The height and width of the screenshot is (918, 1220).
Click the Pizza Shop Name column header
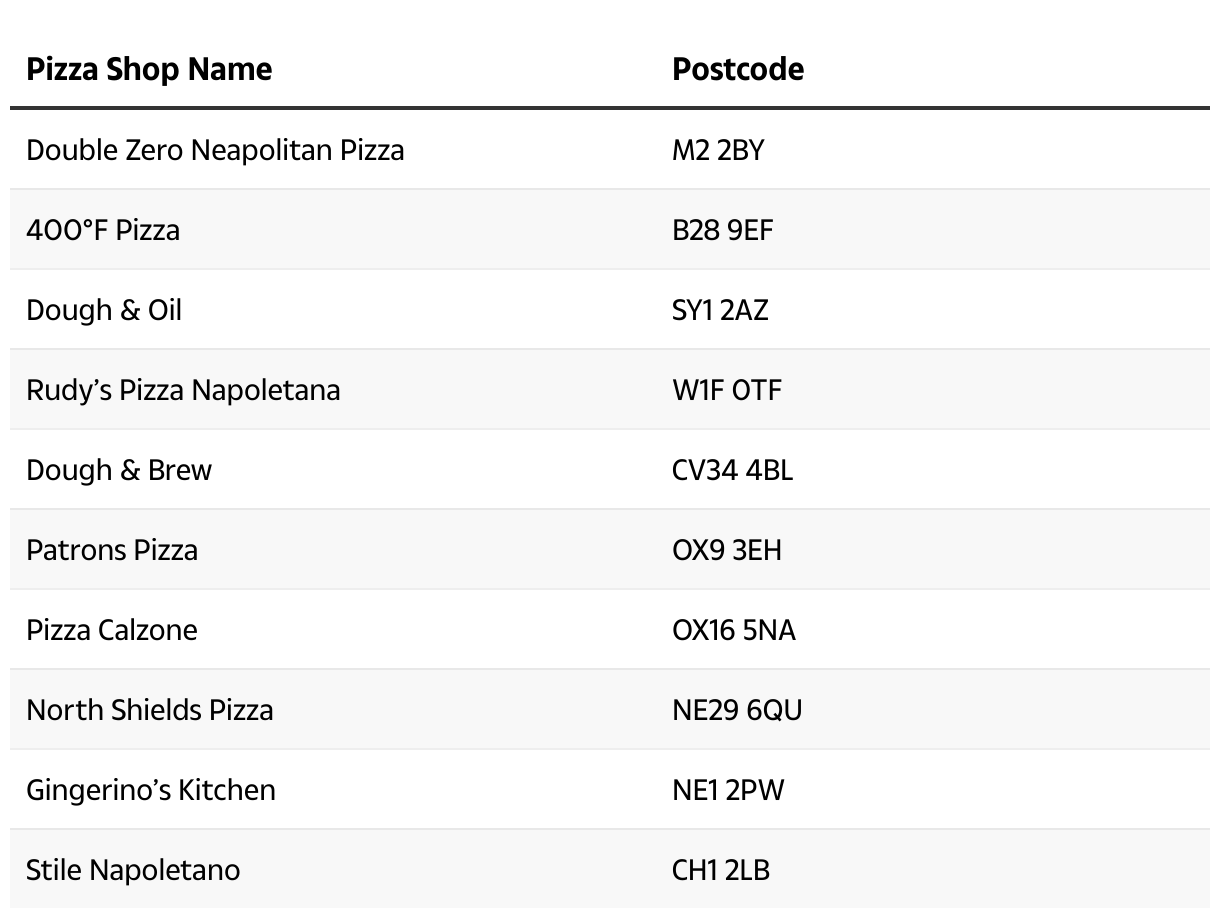click(149, 69)
